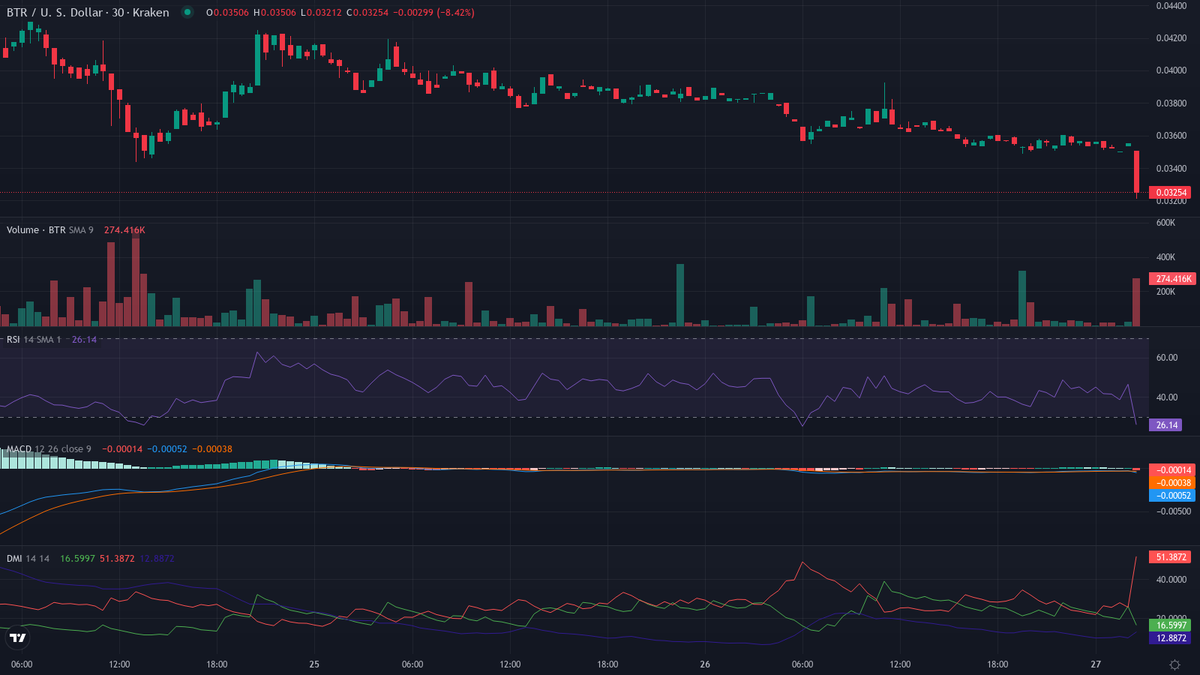Click the red 274.416K volume axis label
The image size is (1200, 675).
[1172, 278]
